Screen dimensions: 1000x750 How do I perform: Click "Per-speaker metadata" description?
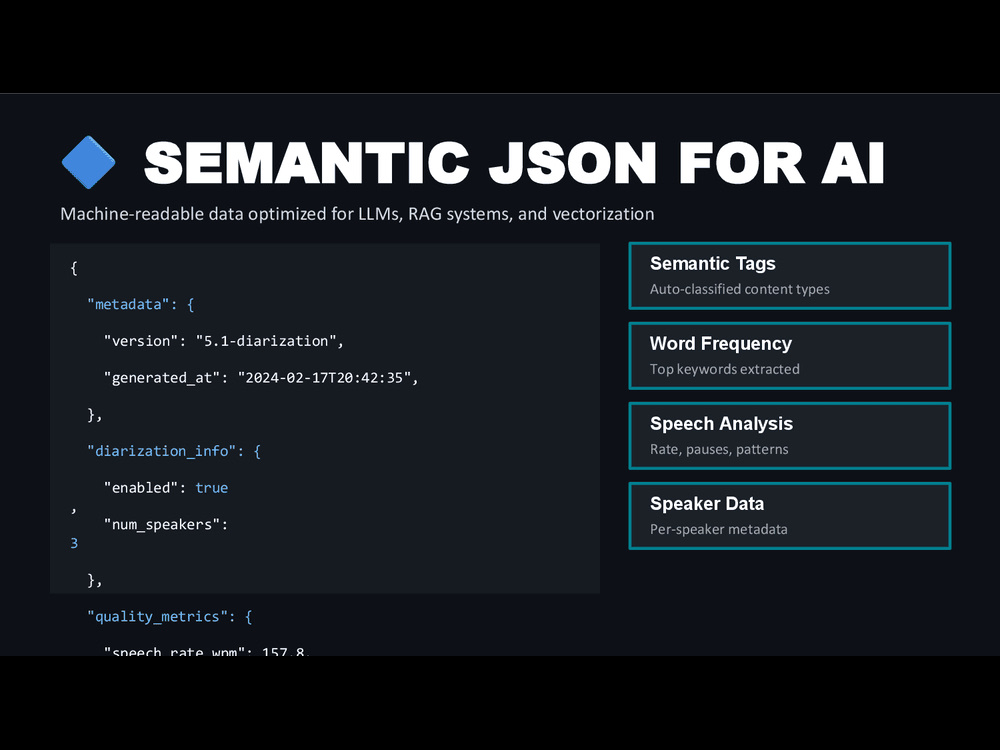click(x=719, y=529)
